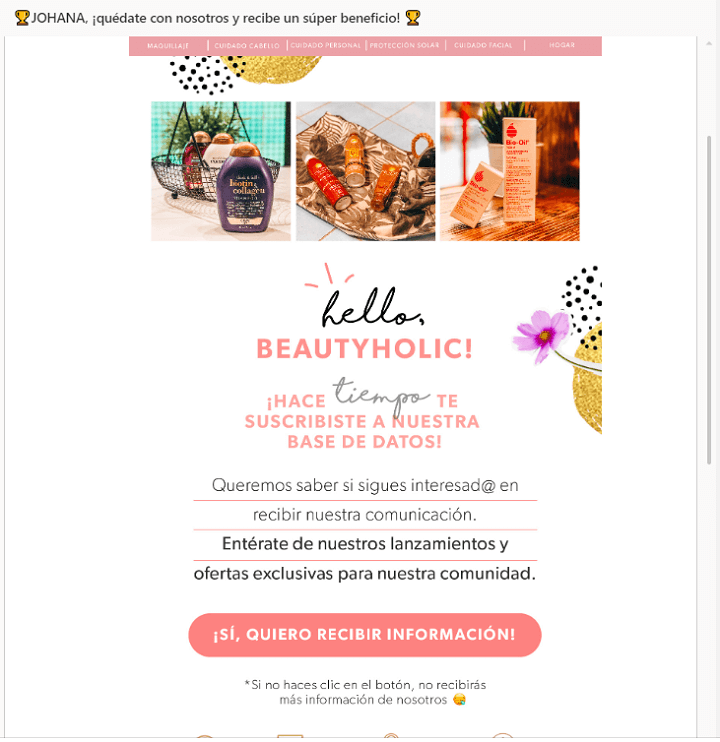Click the trophy emoji before JOHANA

tap(22, 18)
